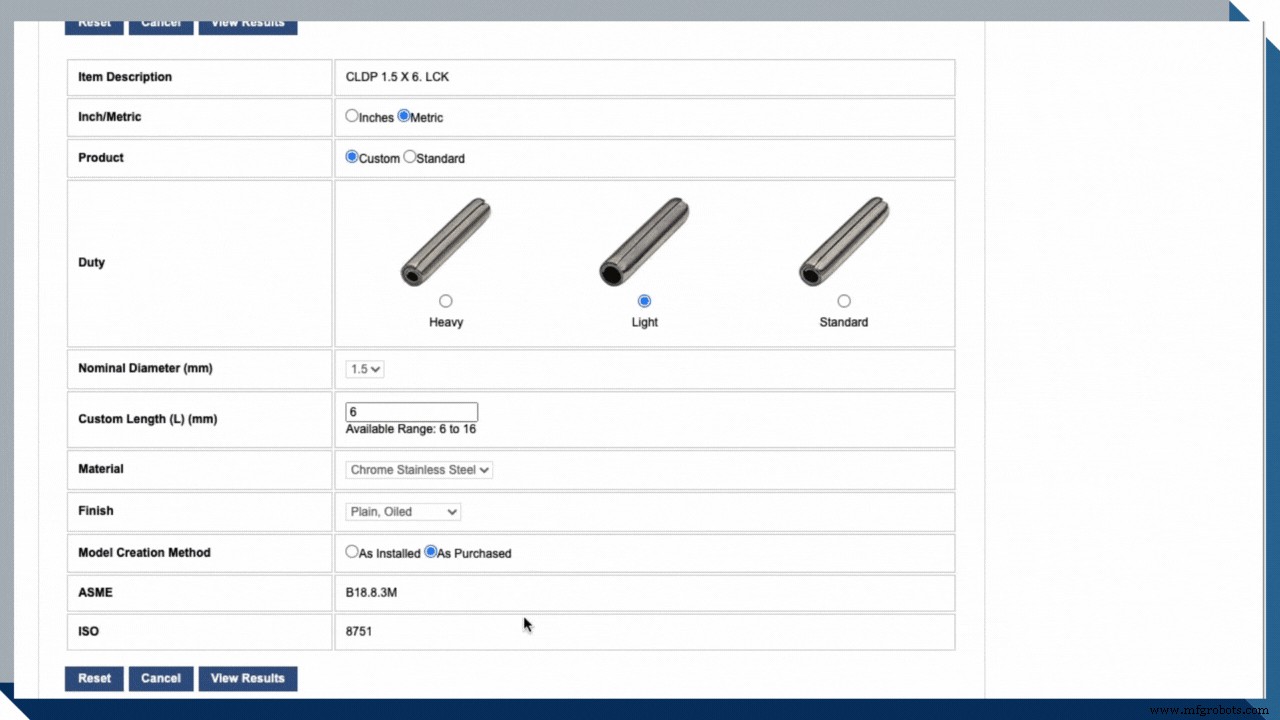Click the Standard duty pin image

[843, 242]
